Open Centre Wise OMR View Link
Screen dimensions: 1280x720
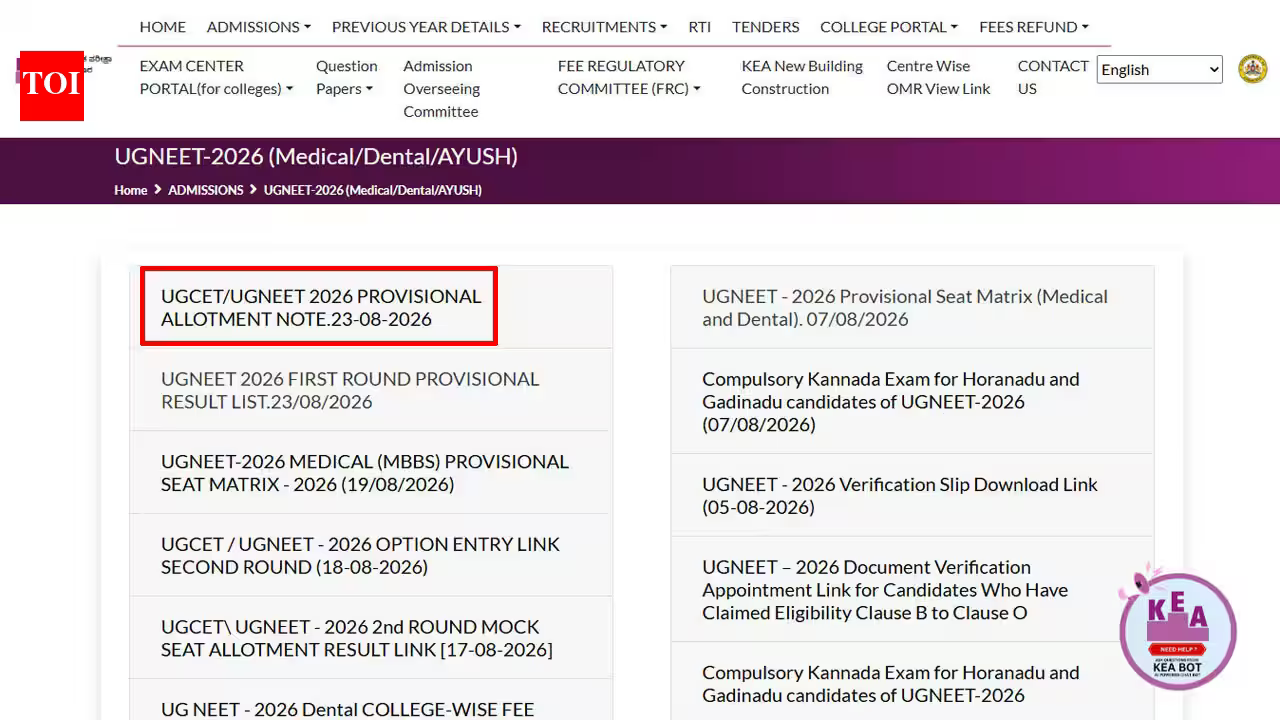(x=938, y=77)
